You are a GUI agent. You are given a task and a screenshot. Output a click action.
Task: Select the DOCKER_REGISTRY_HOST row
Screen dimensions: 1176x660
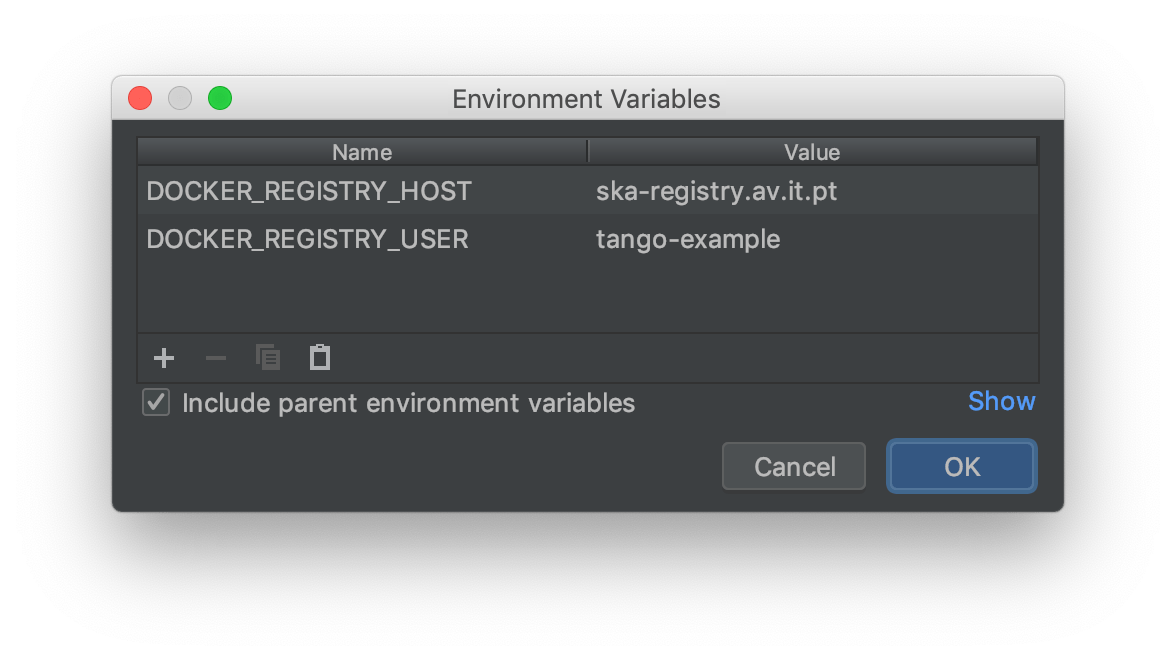pos(310,190)
